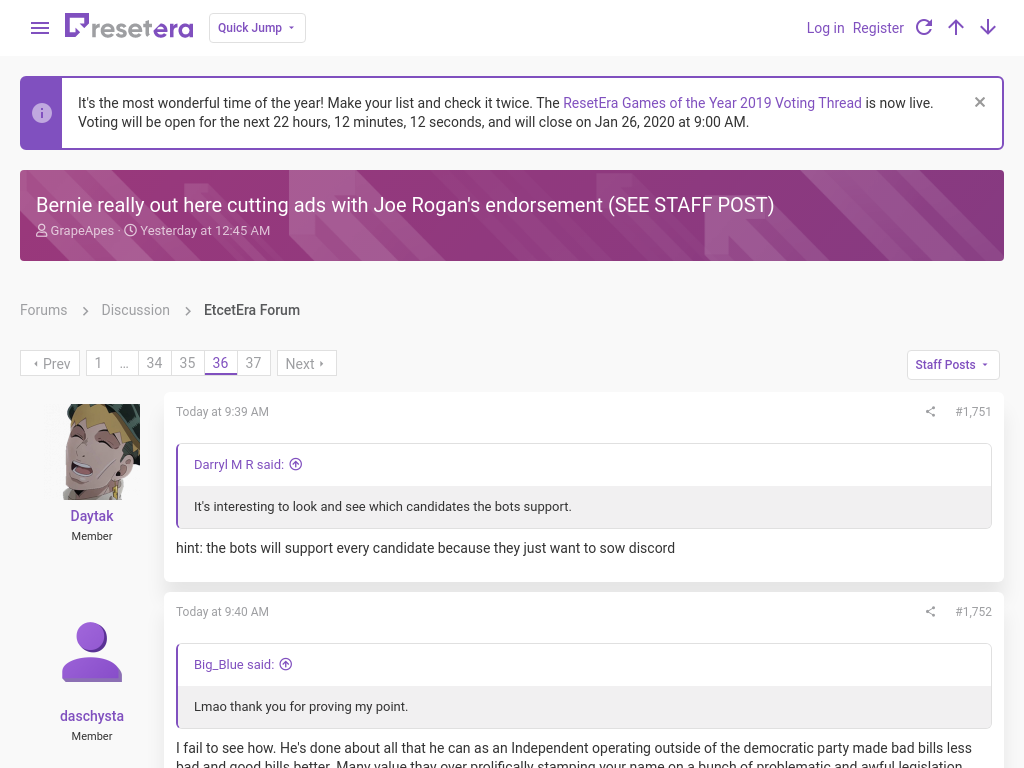Dismiss the Games of the Year notice
This screenshot has width=1024, height=768.
coord(980,102)
